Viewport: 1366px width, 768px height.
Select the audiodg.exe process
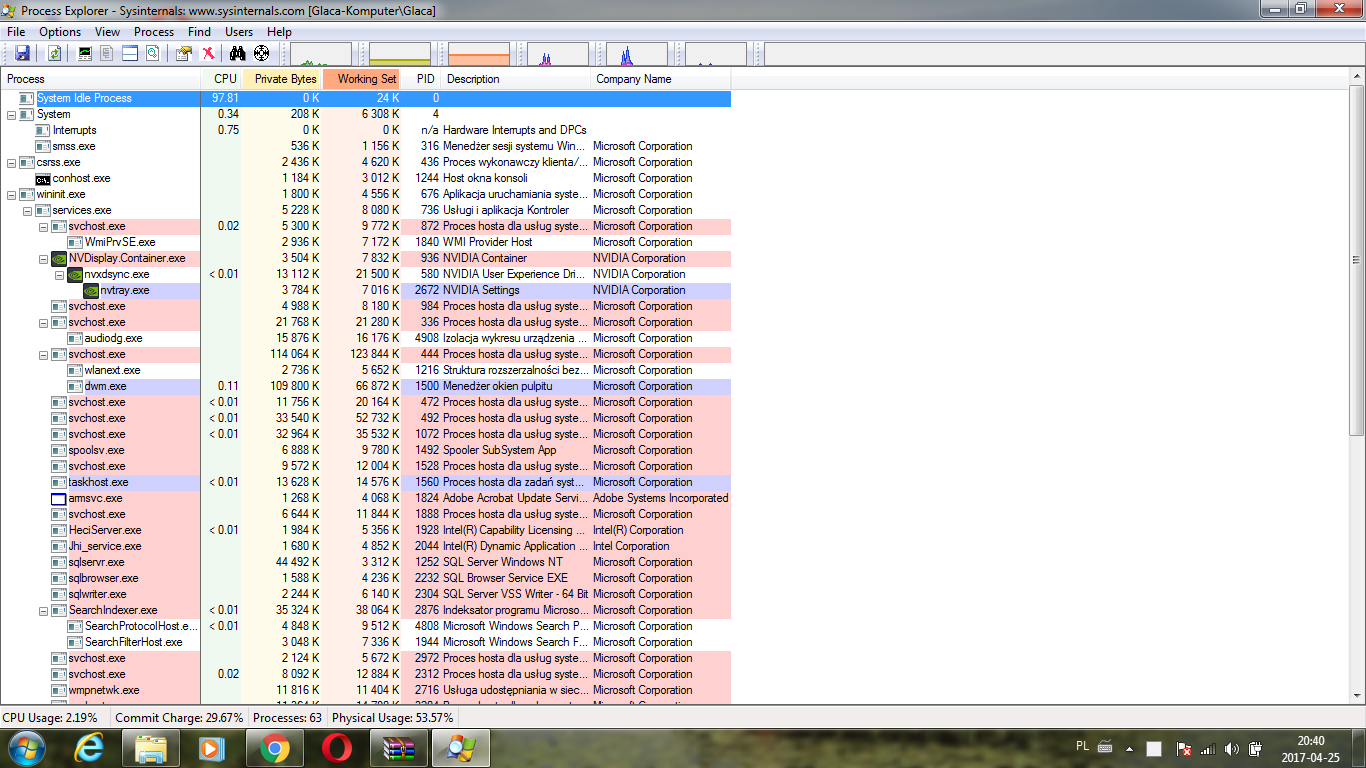pos(366,338)
